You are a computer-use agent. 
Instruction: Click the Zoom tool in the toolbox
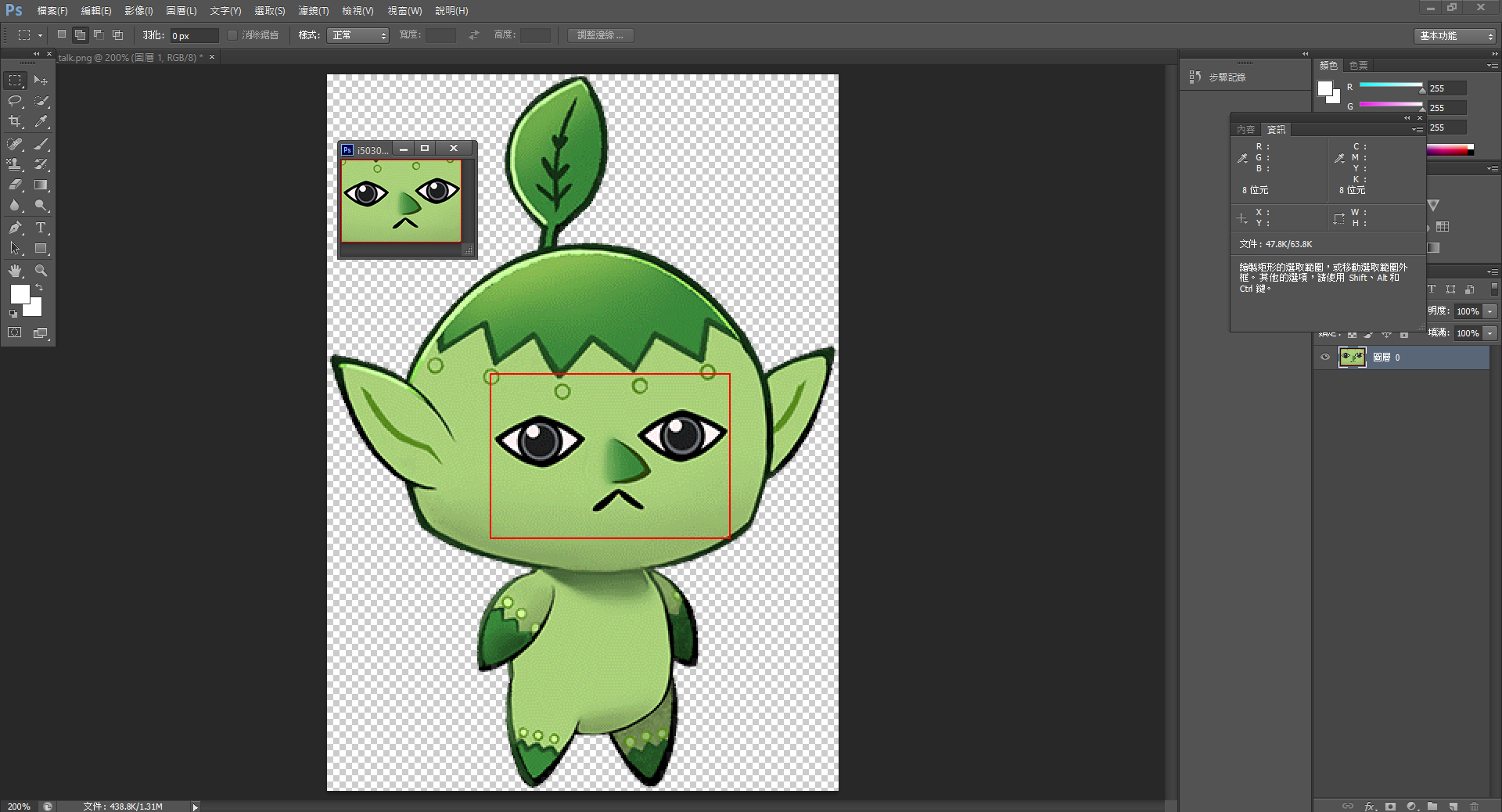41,271
